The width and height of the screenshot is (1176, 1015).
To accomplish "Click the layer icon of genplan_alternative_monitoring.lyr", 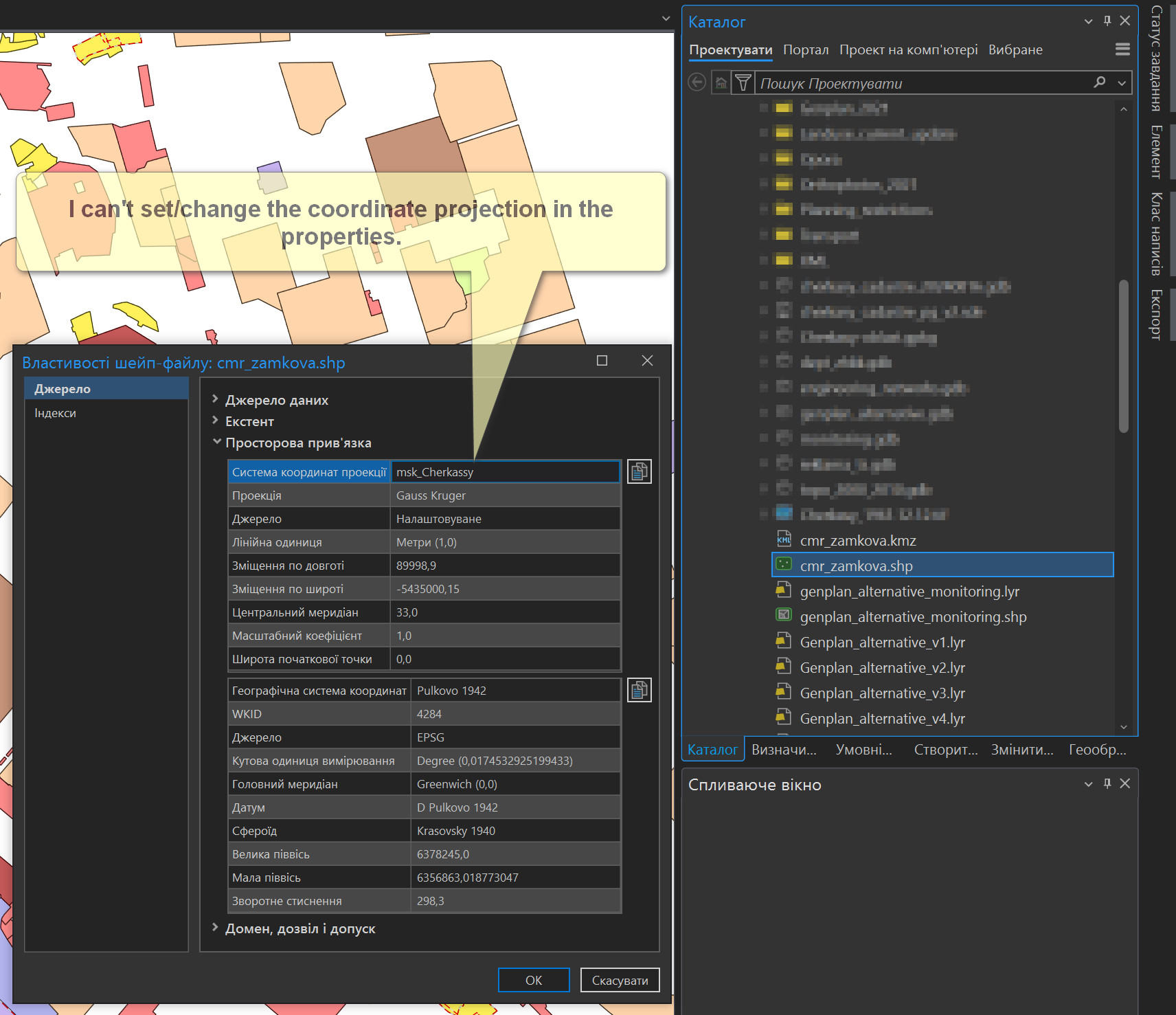I will (784, 591).
